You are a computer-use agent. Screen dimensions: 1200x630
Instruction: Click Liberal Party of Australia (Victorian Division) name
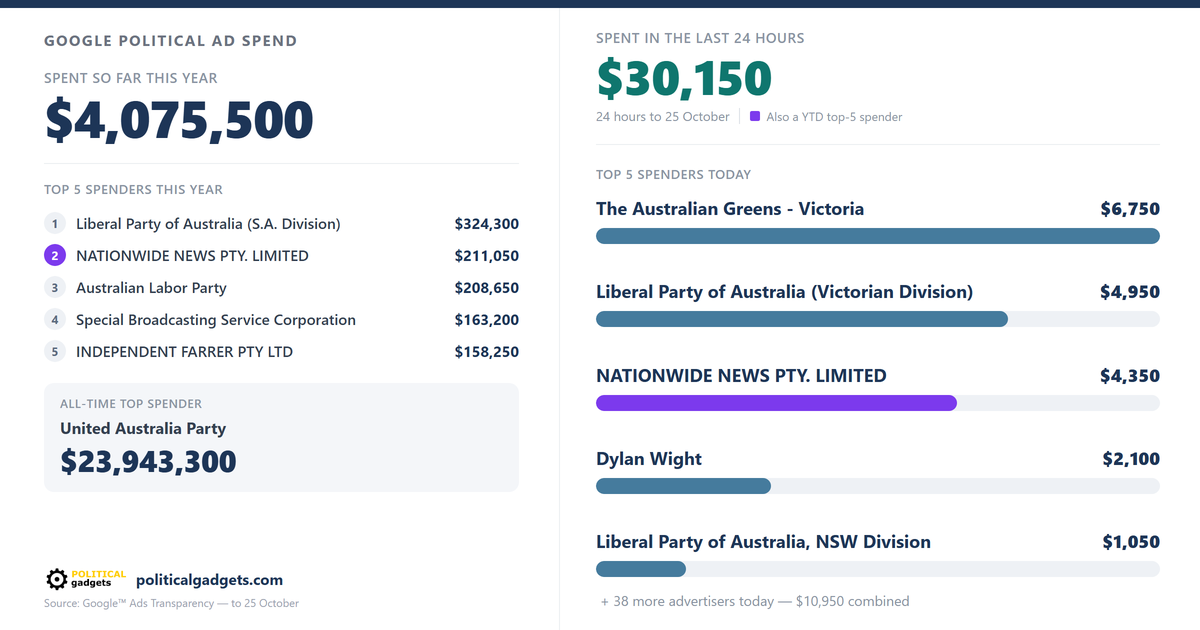[x=784, y=292]
